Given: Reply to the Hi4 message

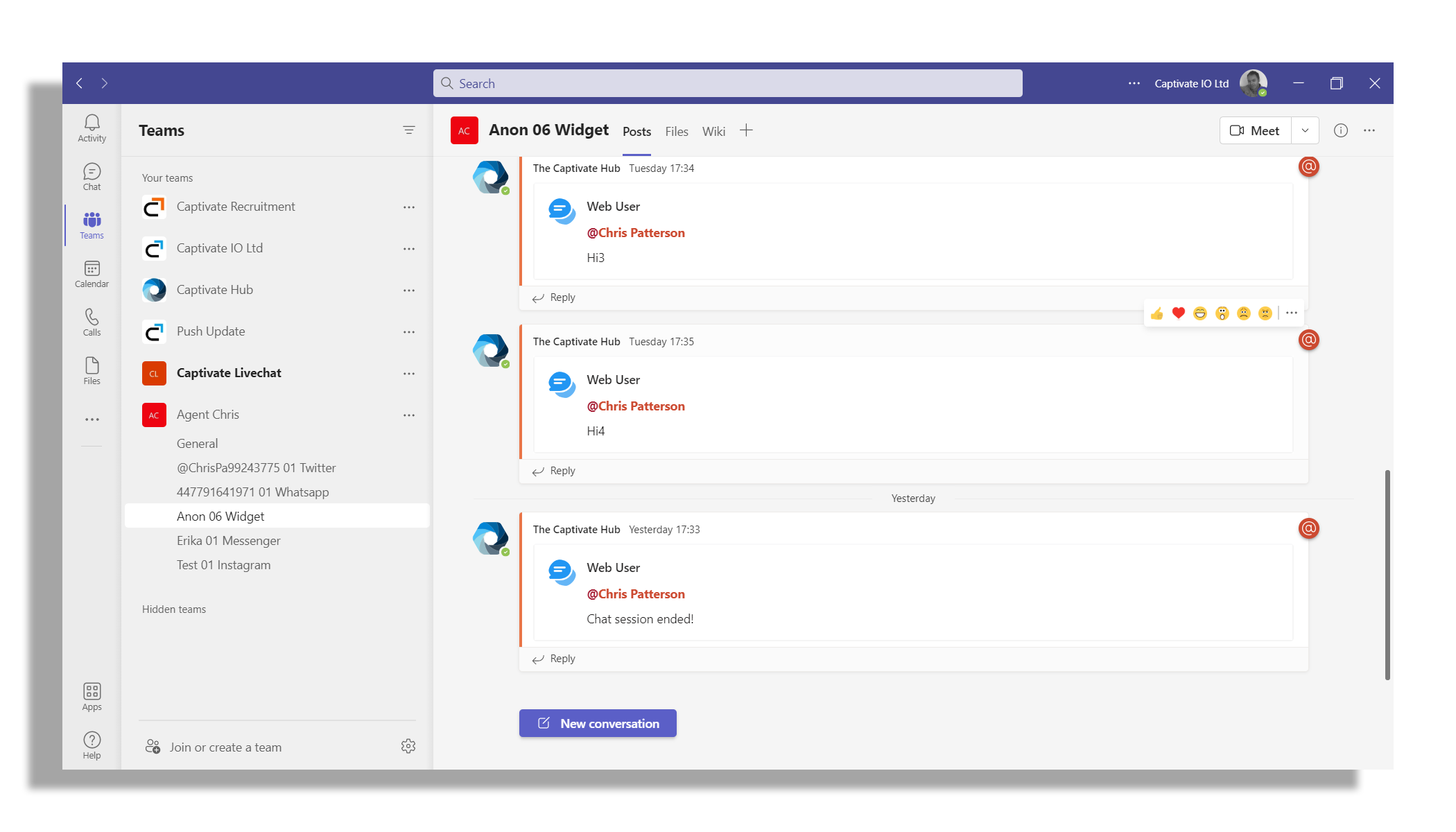Looking at the screenshot, I should (x=554, y=471).
